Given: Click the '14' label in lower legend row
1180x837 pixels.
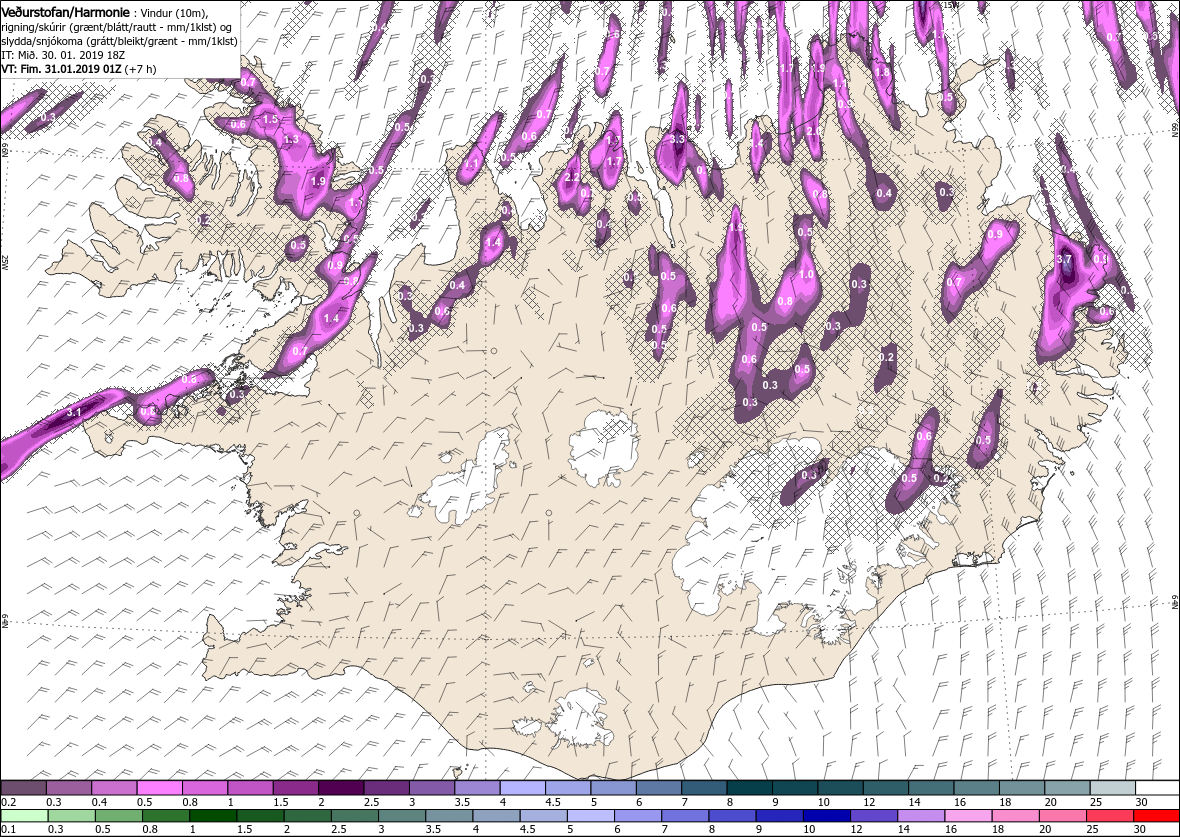Looking at the screenshot, I should [902, 829].
